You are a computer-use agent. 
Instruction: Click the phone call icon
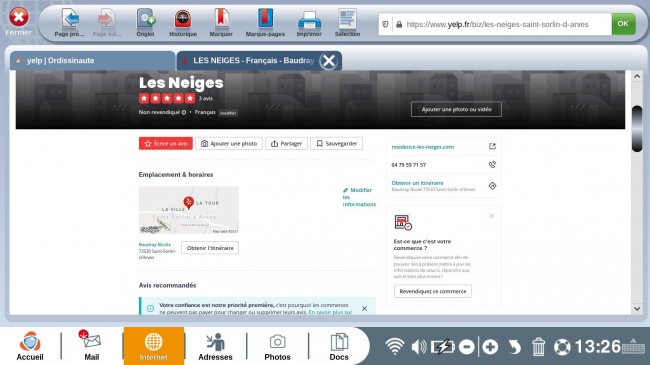(492, 165)
